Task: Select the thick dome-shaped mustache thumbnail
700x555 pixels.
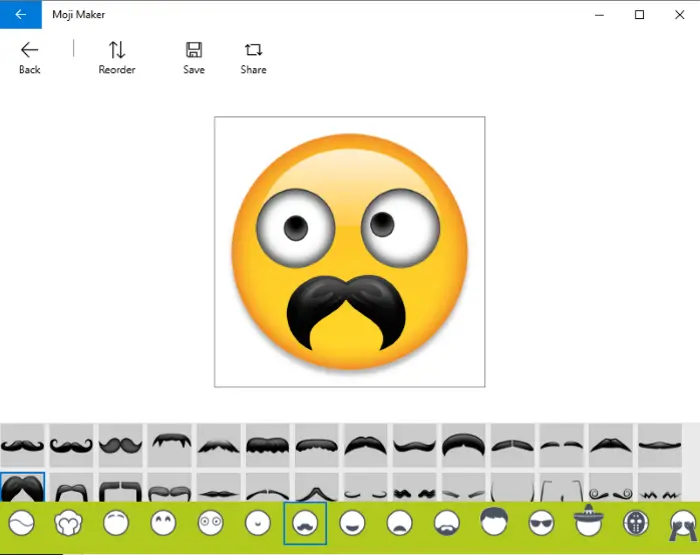Action: 464,445
